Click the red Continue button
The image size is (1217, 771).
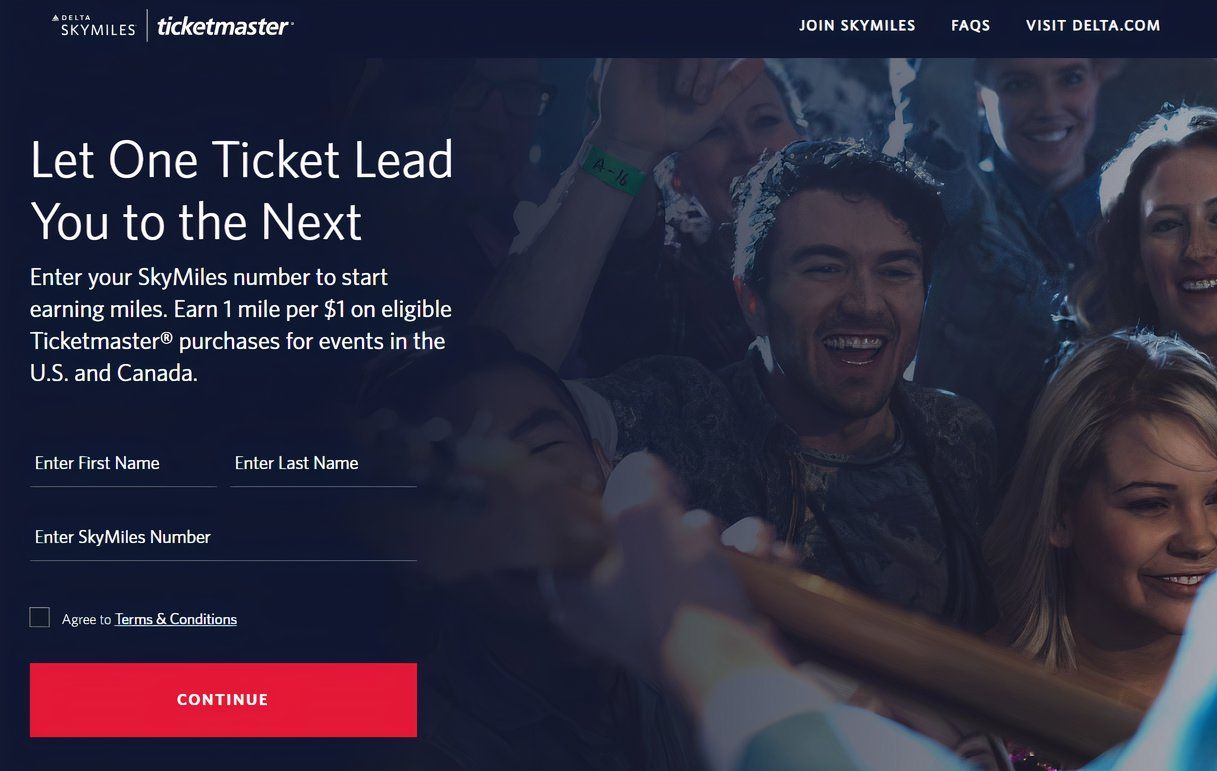[223, 700]
